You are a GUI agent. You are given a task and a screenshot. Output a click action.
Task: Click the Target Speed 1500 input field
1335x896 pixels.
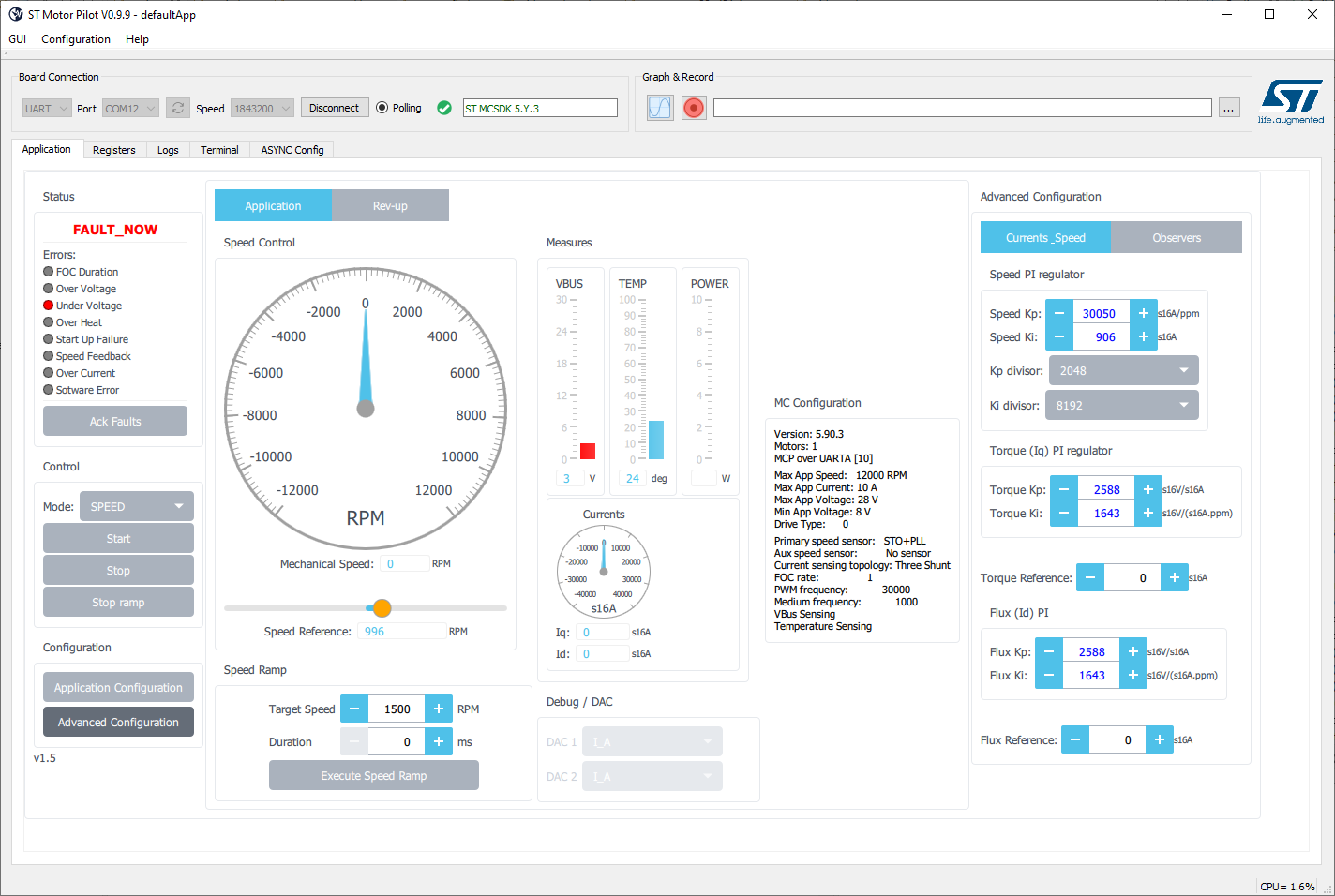coord(397,709)
